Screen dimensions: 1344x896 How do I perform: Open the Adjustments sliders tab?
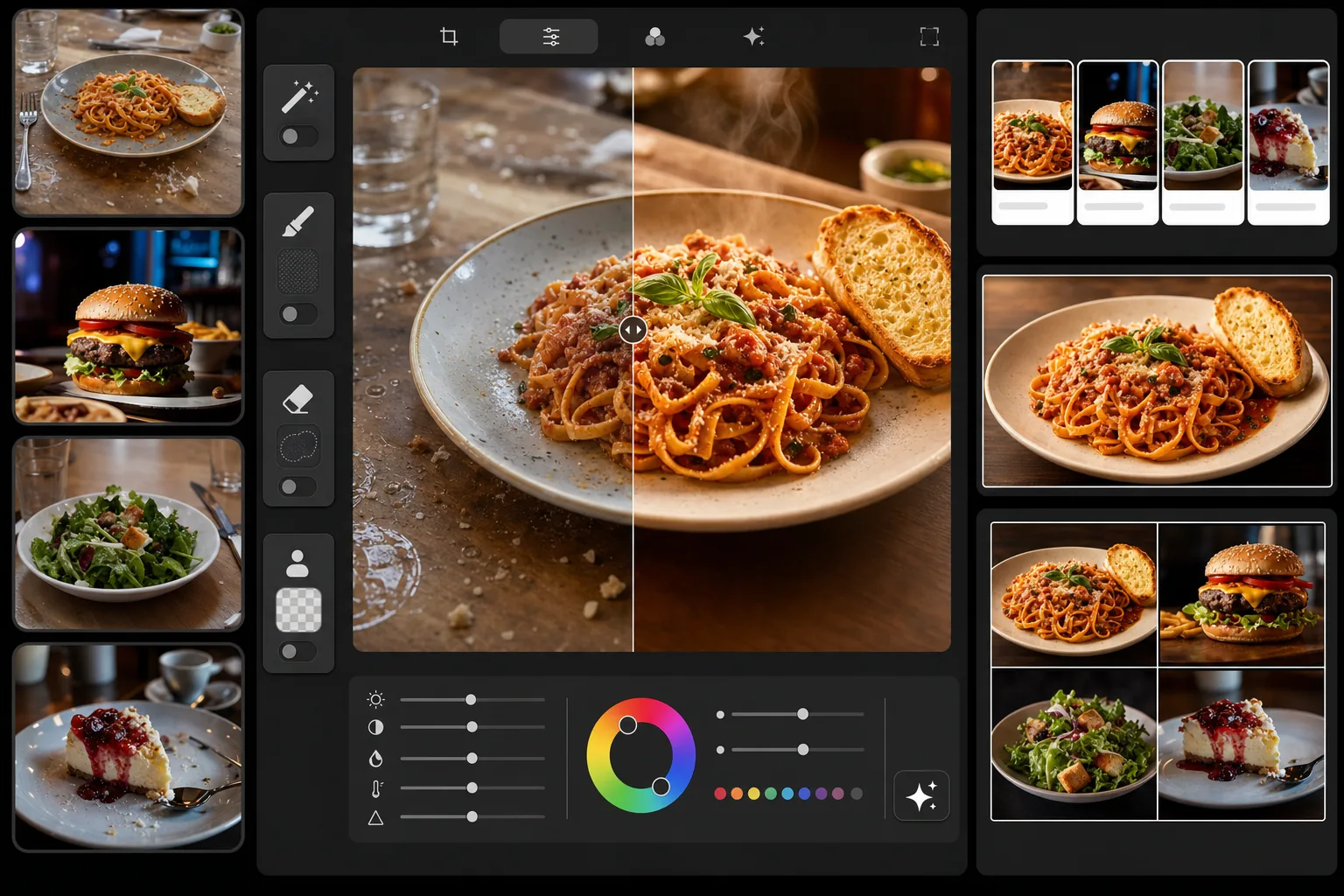point(549,37)
